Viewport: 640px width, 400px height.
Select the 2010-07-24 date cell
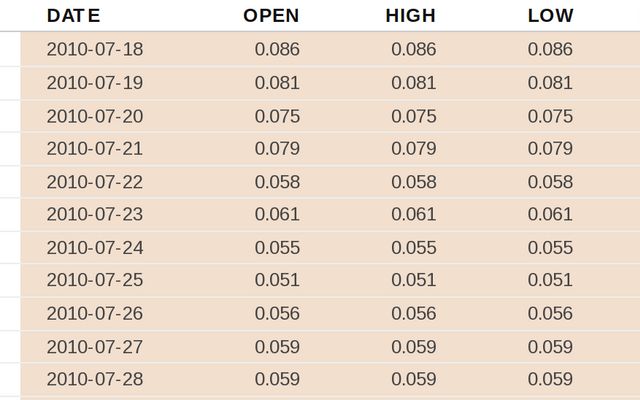pos(95,247)
